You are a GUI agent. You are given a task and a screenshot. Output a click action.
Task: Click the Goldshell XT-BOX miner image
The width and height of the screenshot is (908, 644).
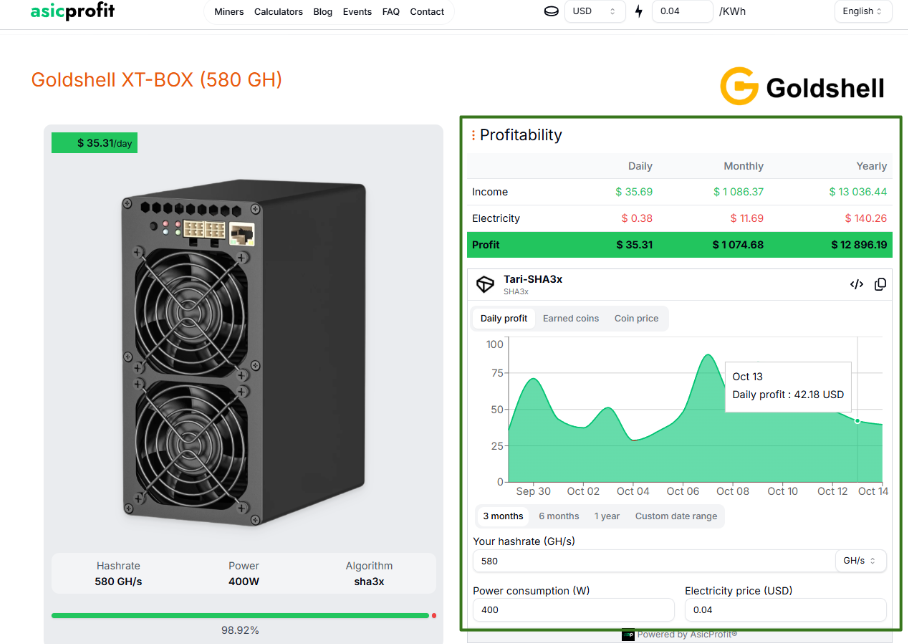(243, 352)
